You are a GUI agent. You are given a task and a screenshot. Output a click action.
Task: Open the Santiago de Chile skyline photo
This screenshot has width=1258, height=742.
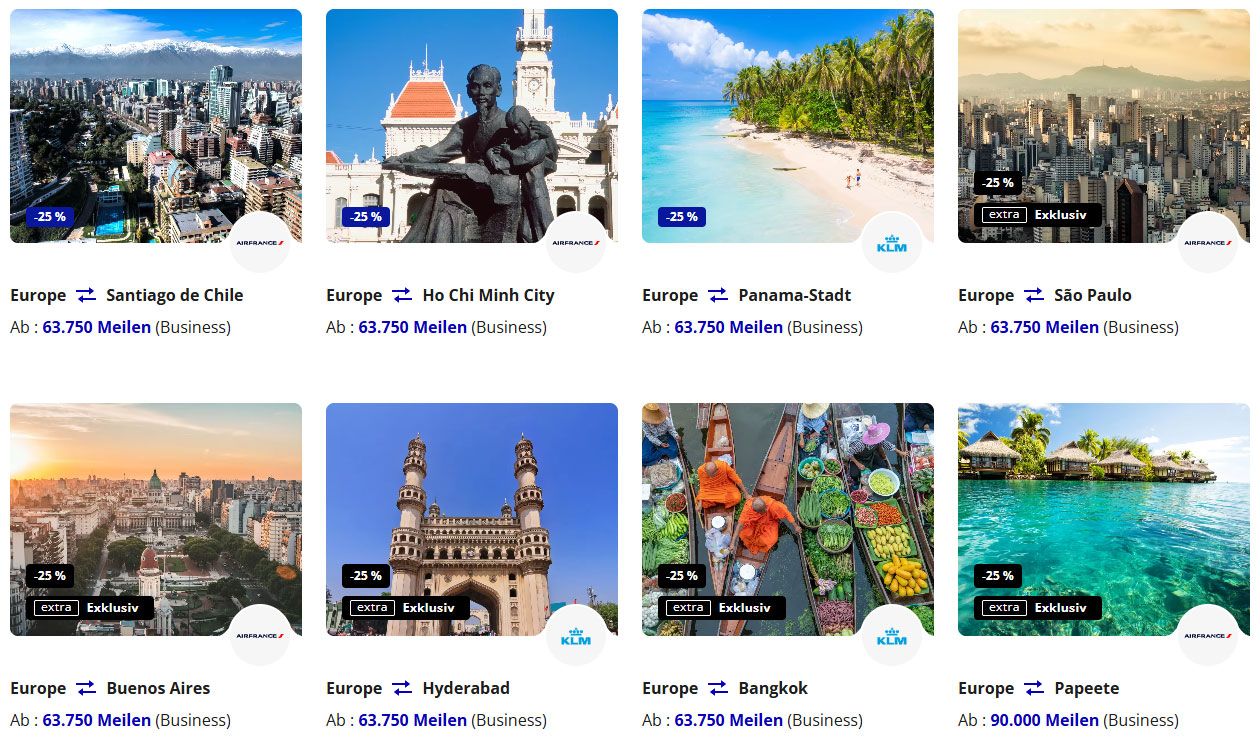(156, 126)
